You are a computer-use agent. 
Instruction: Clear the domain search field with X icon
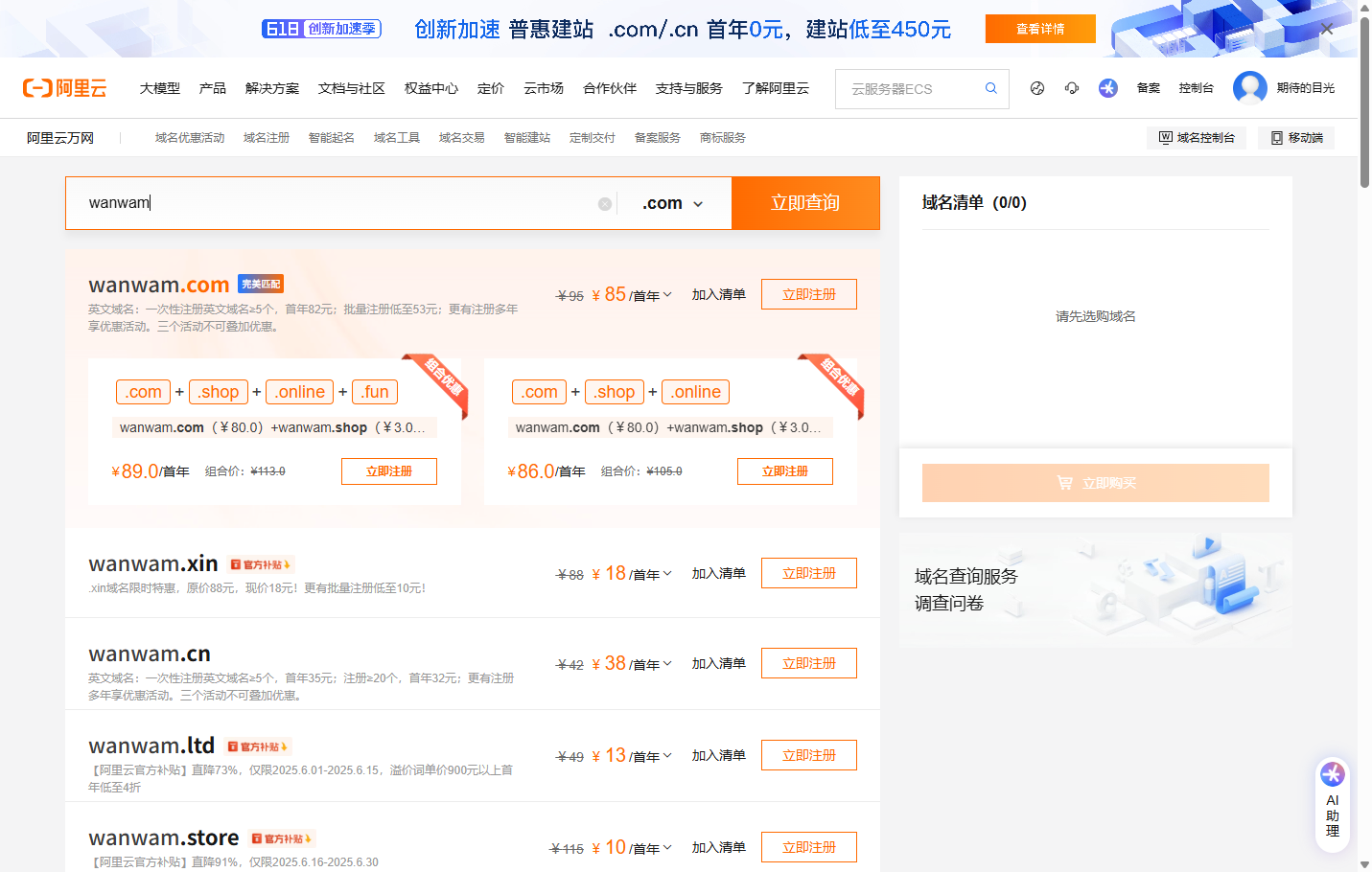[x=605, y=204]
